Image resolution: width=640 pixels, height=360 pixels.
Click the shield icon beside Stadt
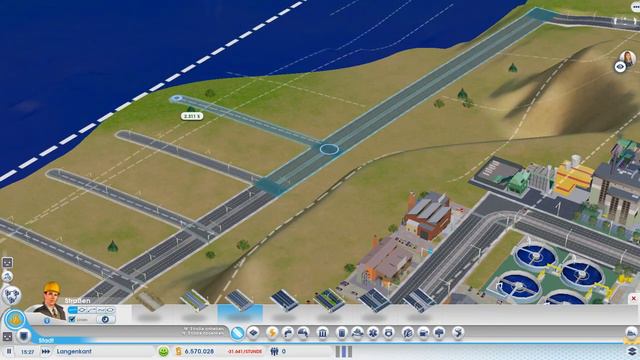(24, 336)
